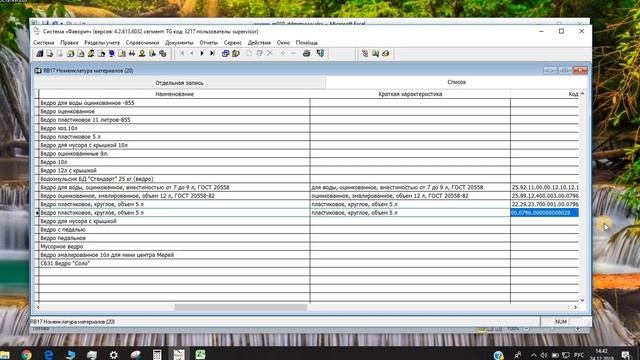Select row Ведро оцинкованное
The image size is (640, 360).
[174, 111]
